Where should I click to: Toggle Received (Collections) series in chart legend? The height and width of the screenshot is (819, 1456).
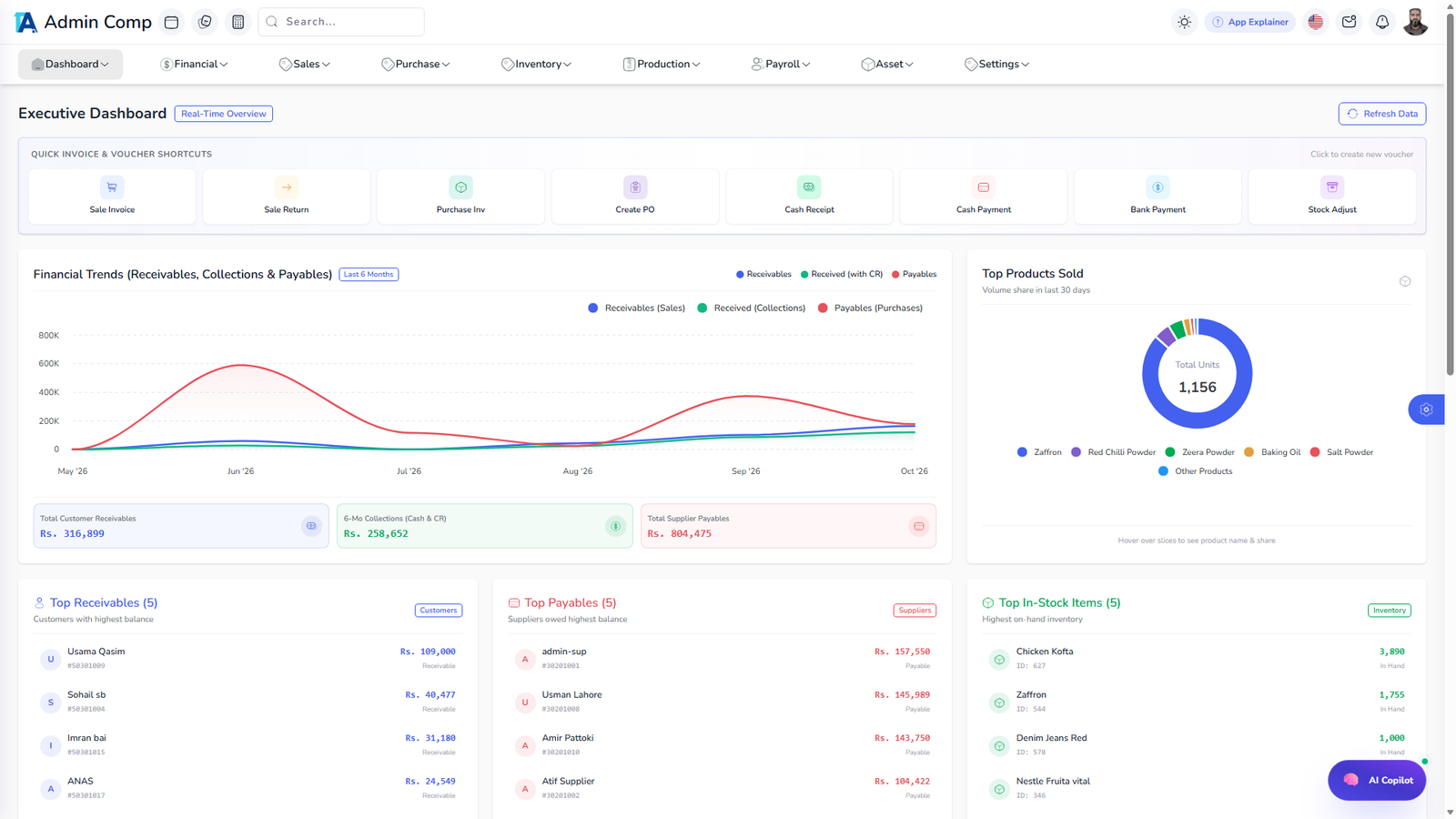pyautogui.click(x=752, y=308)
